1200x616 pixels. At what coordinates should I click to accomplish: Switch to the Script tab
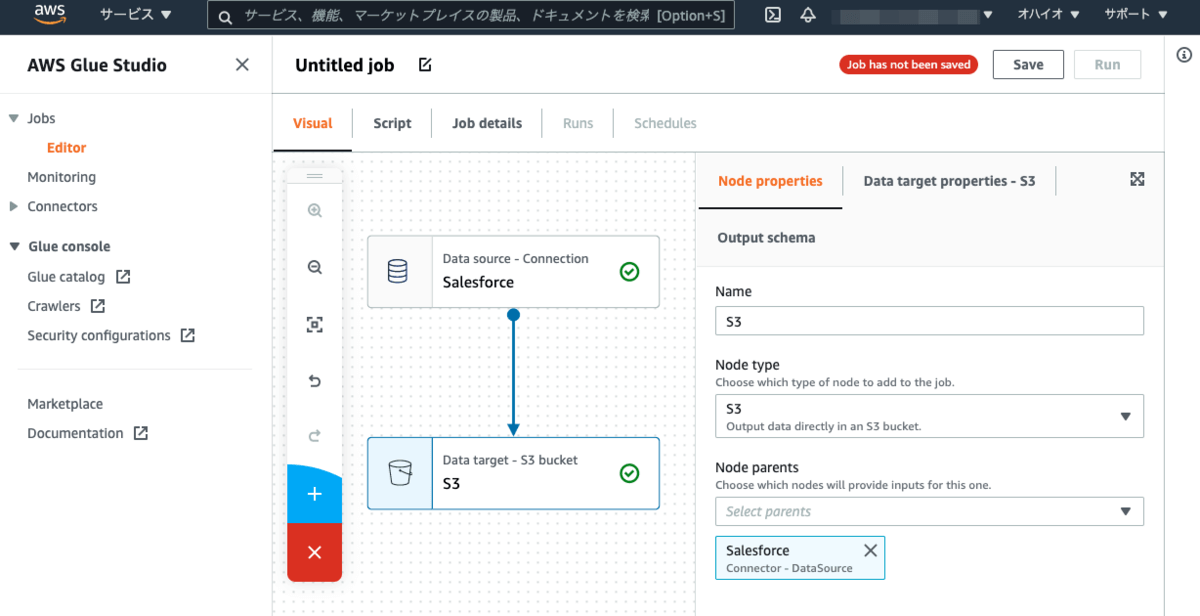click(x=392, y=123)
